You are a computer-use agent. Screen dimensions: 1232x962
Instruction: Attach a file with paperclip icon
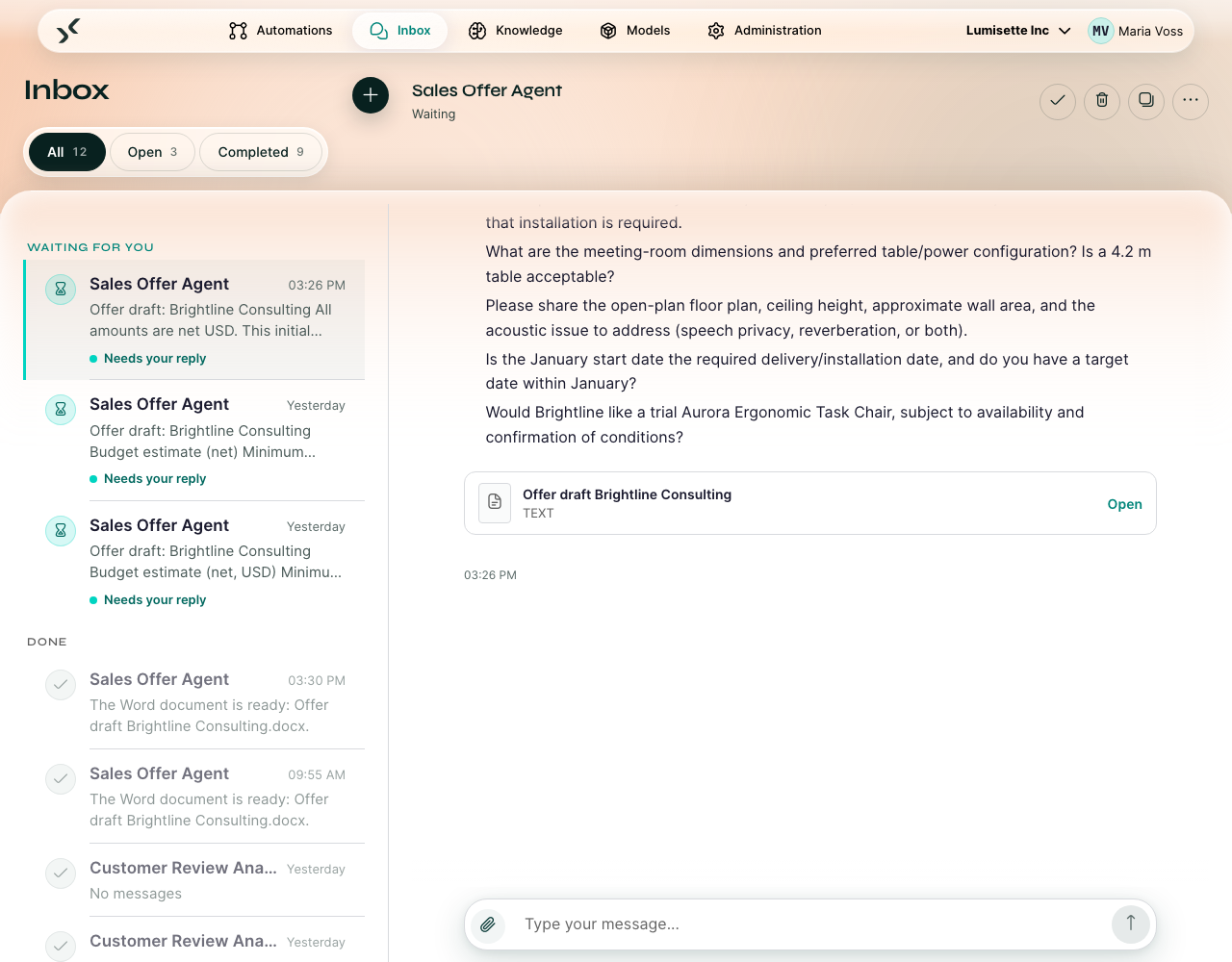coord(489,924)
